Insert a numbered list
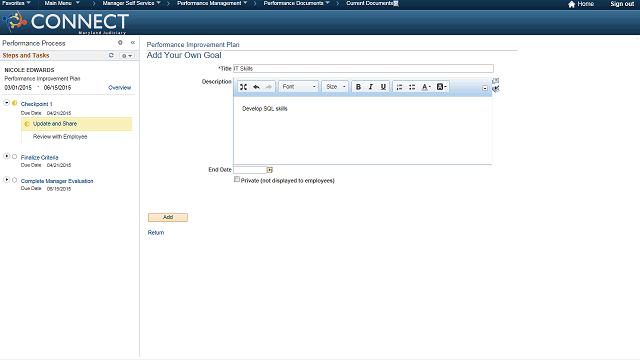640x360 pixels. [x=400, y=87]
